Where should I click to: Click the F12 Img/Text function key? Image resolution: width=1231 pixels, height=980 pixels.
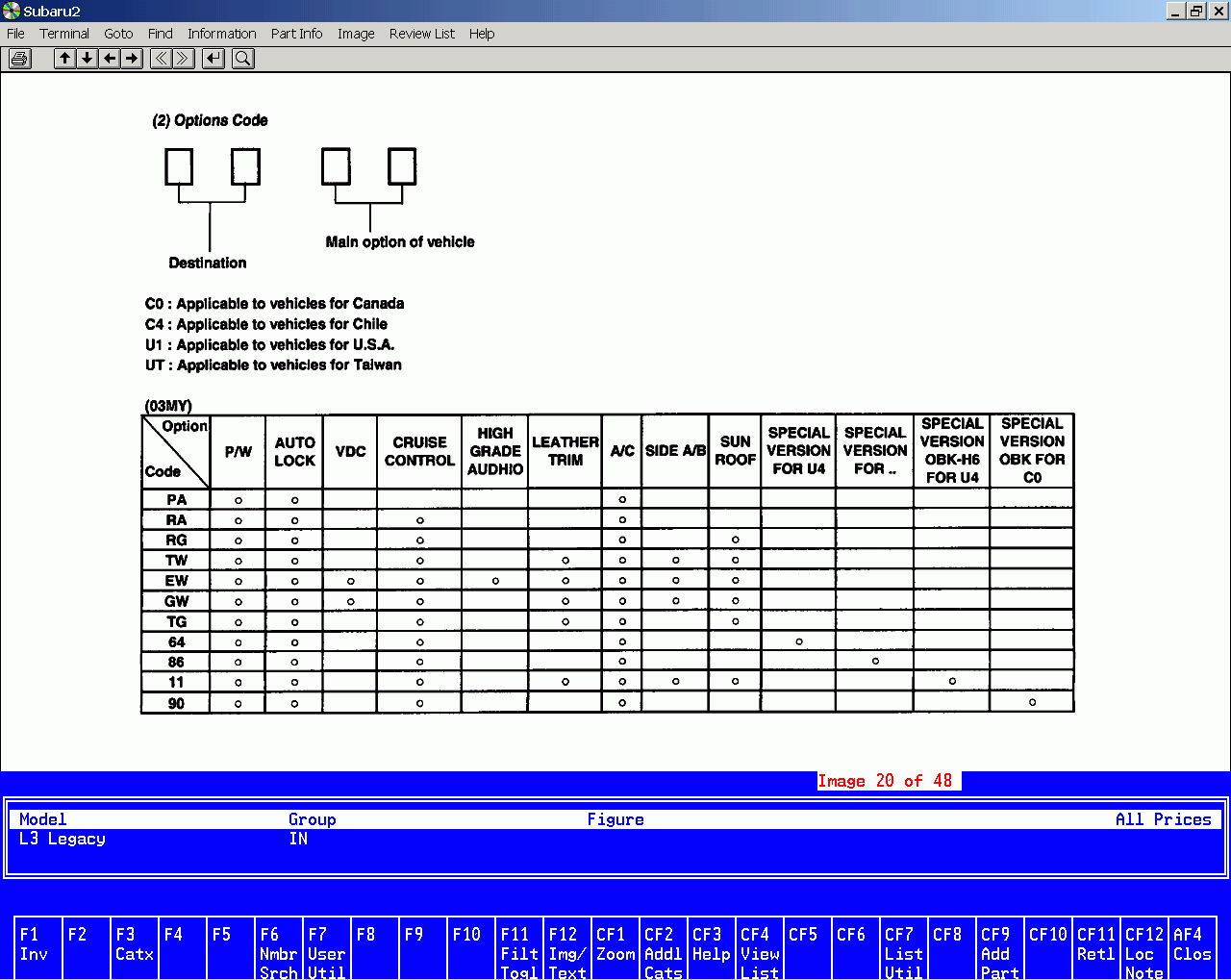pos(567,948)
